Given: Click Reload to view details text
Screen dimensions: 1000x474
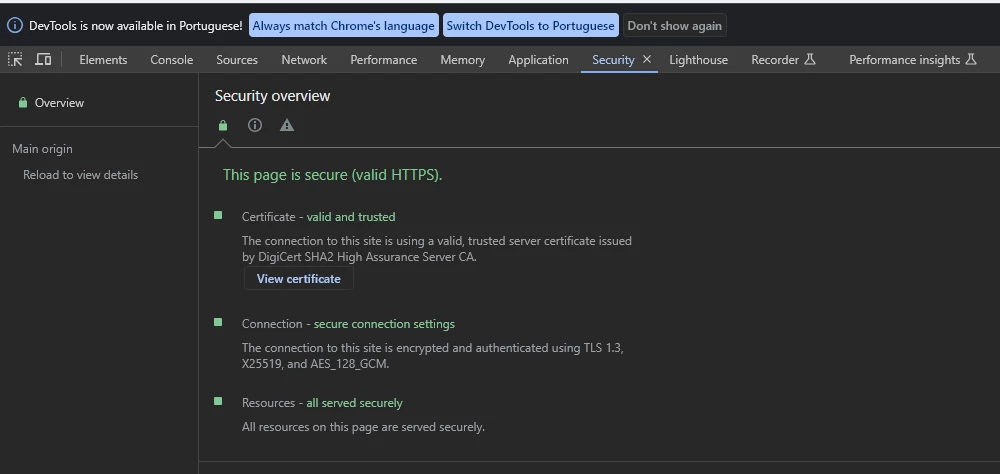Looking at the screenshot, I should 80,175.
